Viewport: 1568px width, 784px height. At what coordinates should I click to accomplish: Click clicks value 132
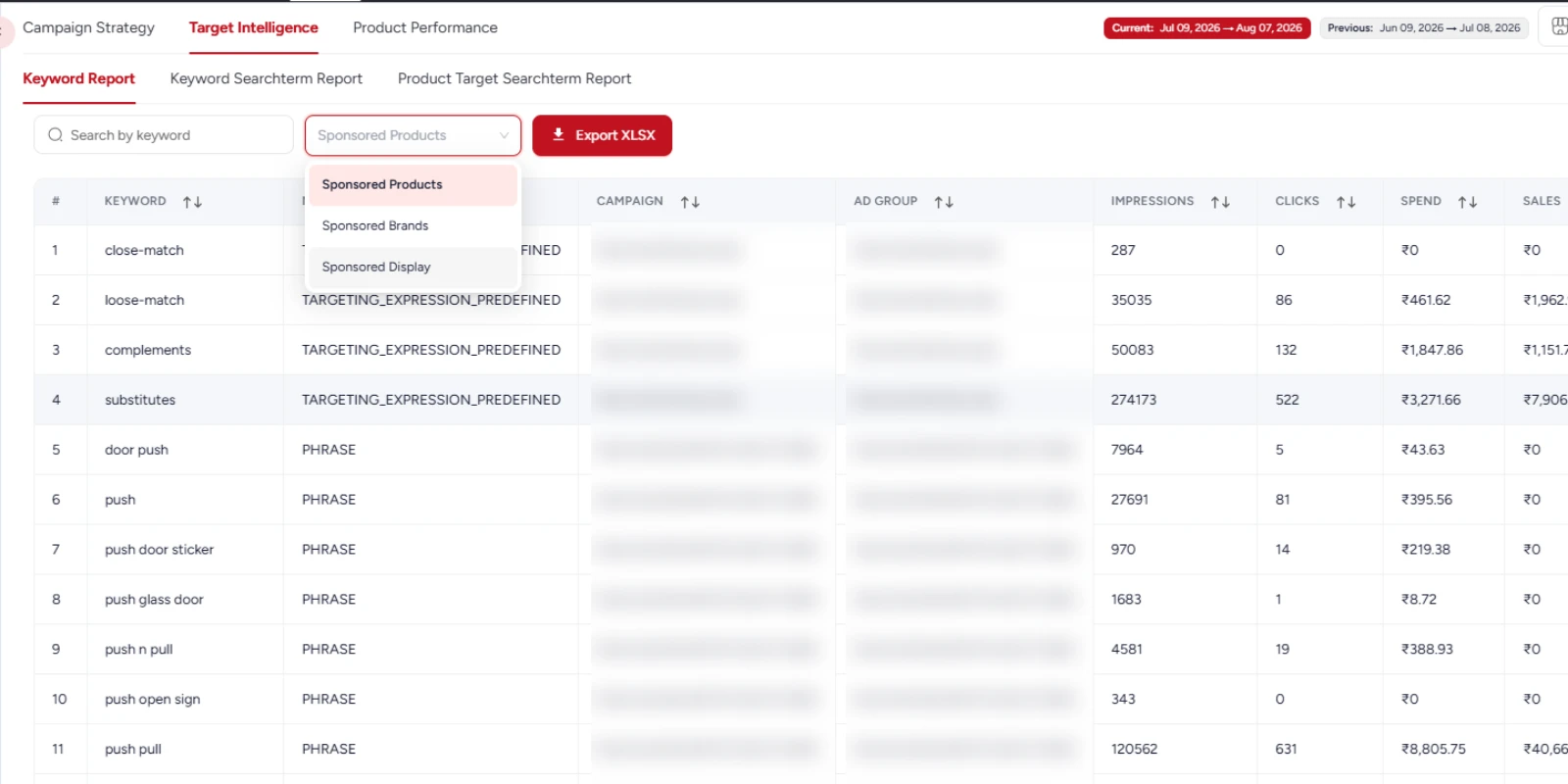[x=1286, y=350]
